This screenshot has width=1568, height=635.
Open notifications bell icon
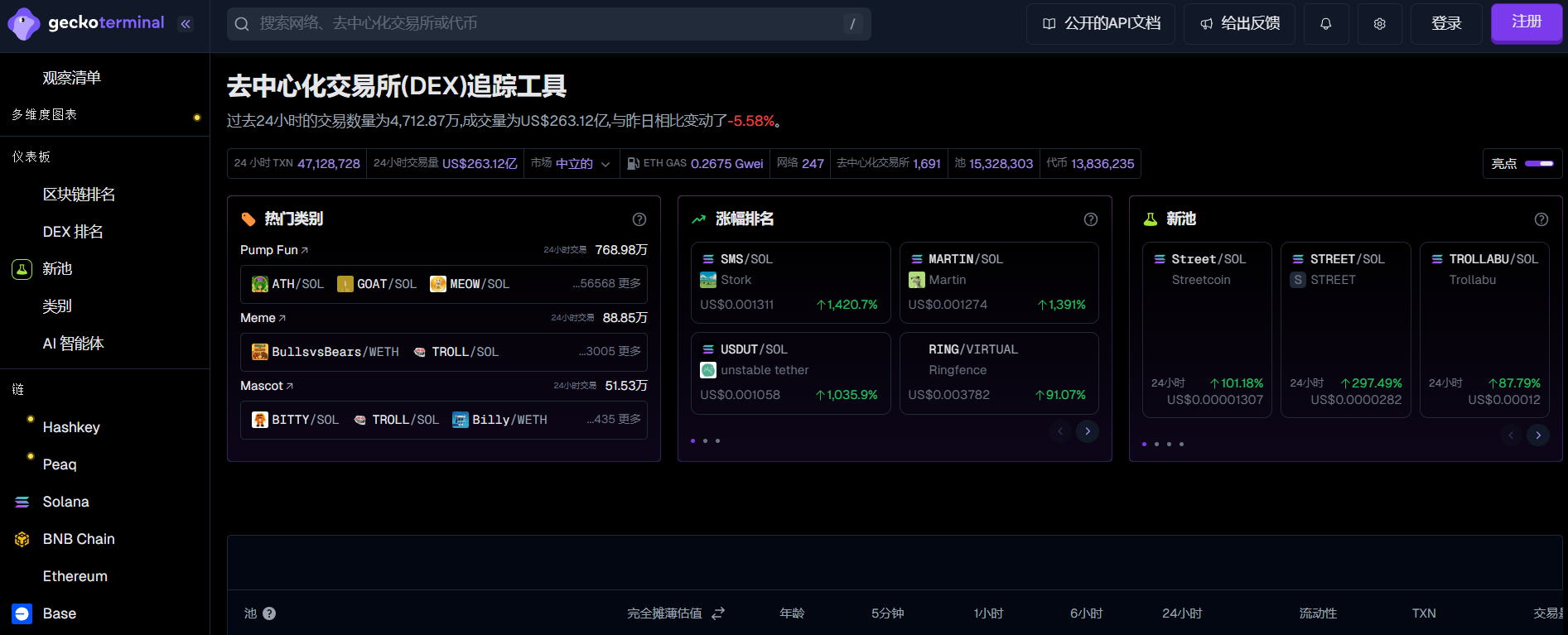pos(1326,24)
